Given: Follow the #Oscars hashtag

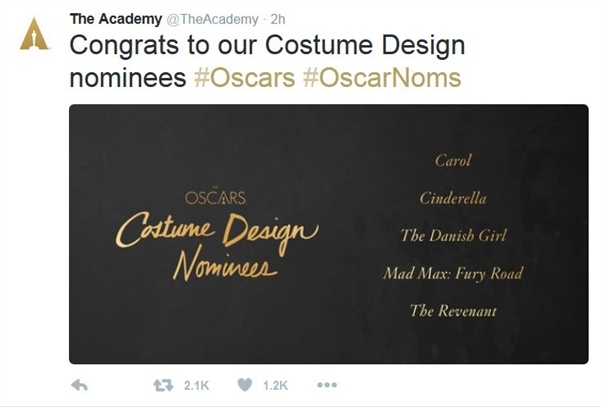Looking at the screenshot, I should pos(244,78).
